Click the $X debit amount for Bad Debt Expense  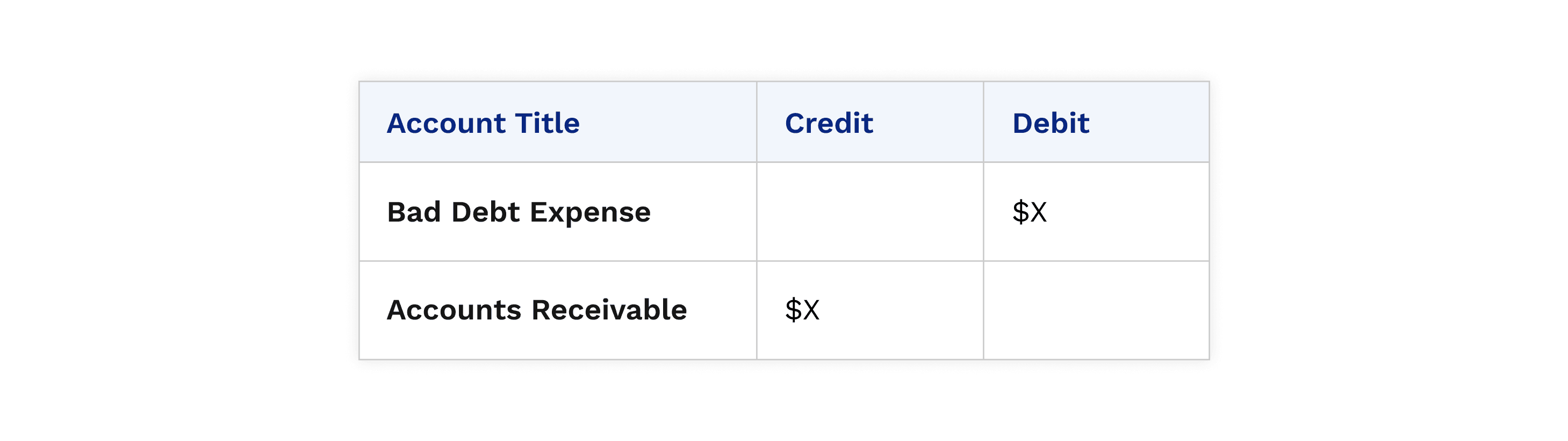1030,212
